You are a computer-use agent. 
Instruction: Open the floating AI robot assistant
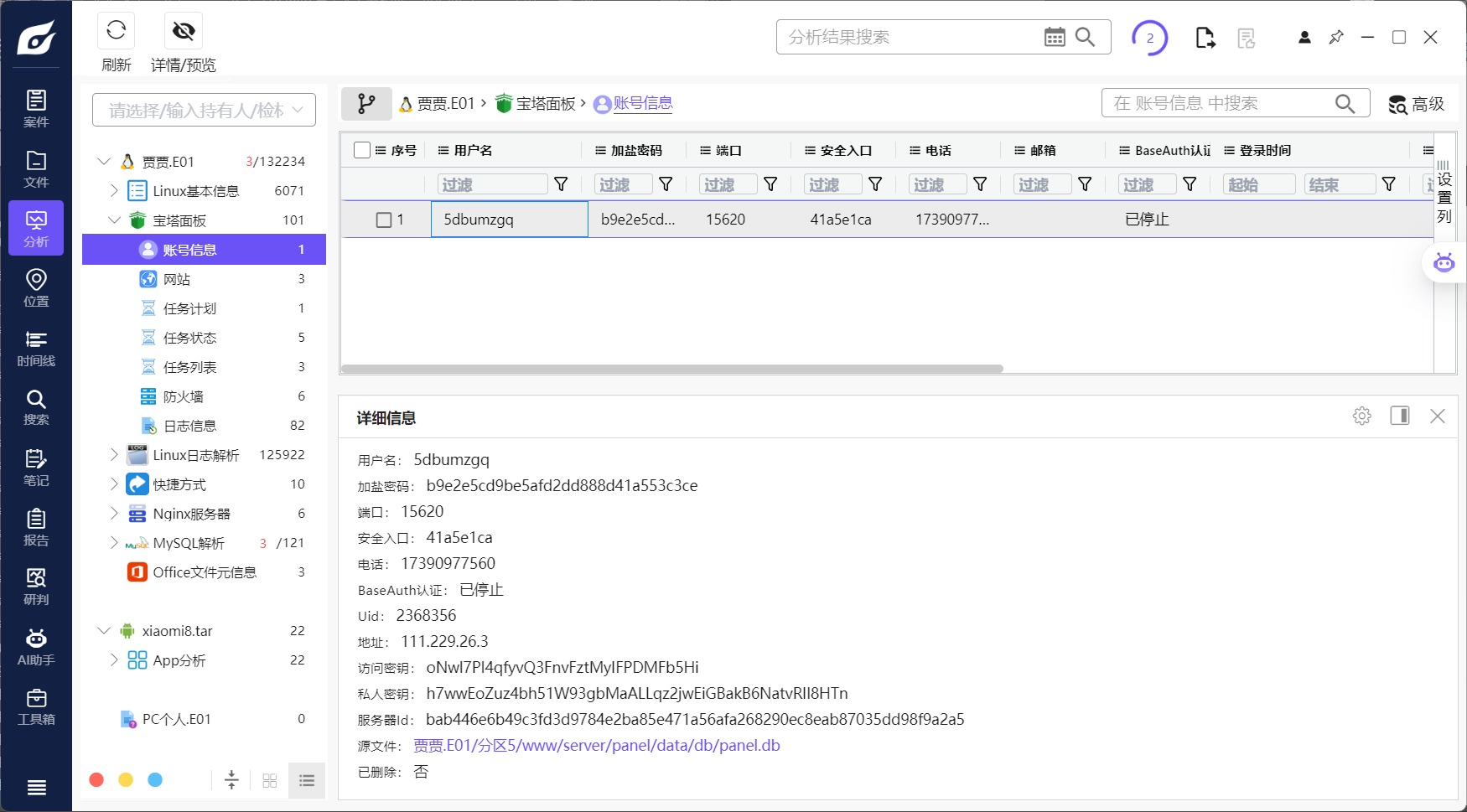[x=1444, y=262]
